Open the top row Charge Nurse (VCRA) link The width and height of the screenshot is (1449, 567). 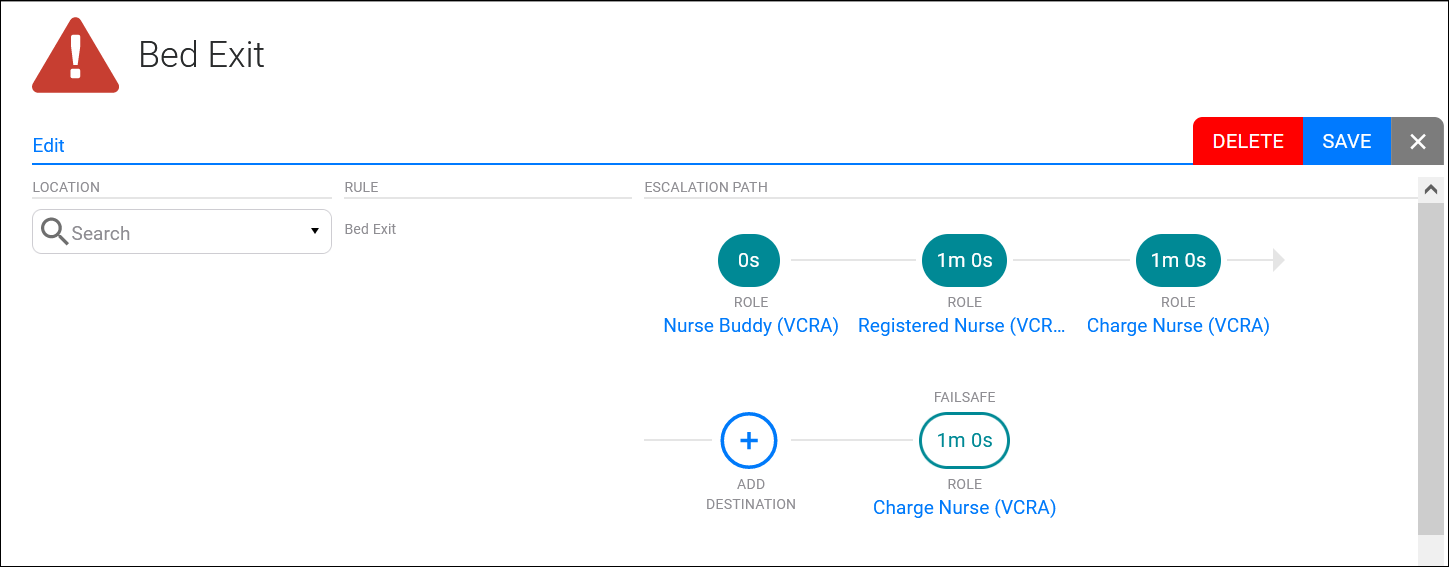point(1178,325)
